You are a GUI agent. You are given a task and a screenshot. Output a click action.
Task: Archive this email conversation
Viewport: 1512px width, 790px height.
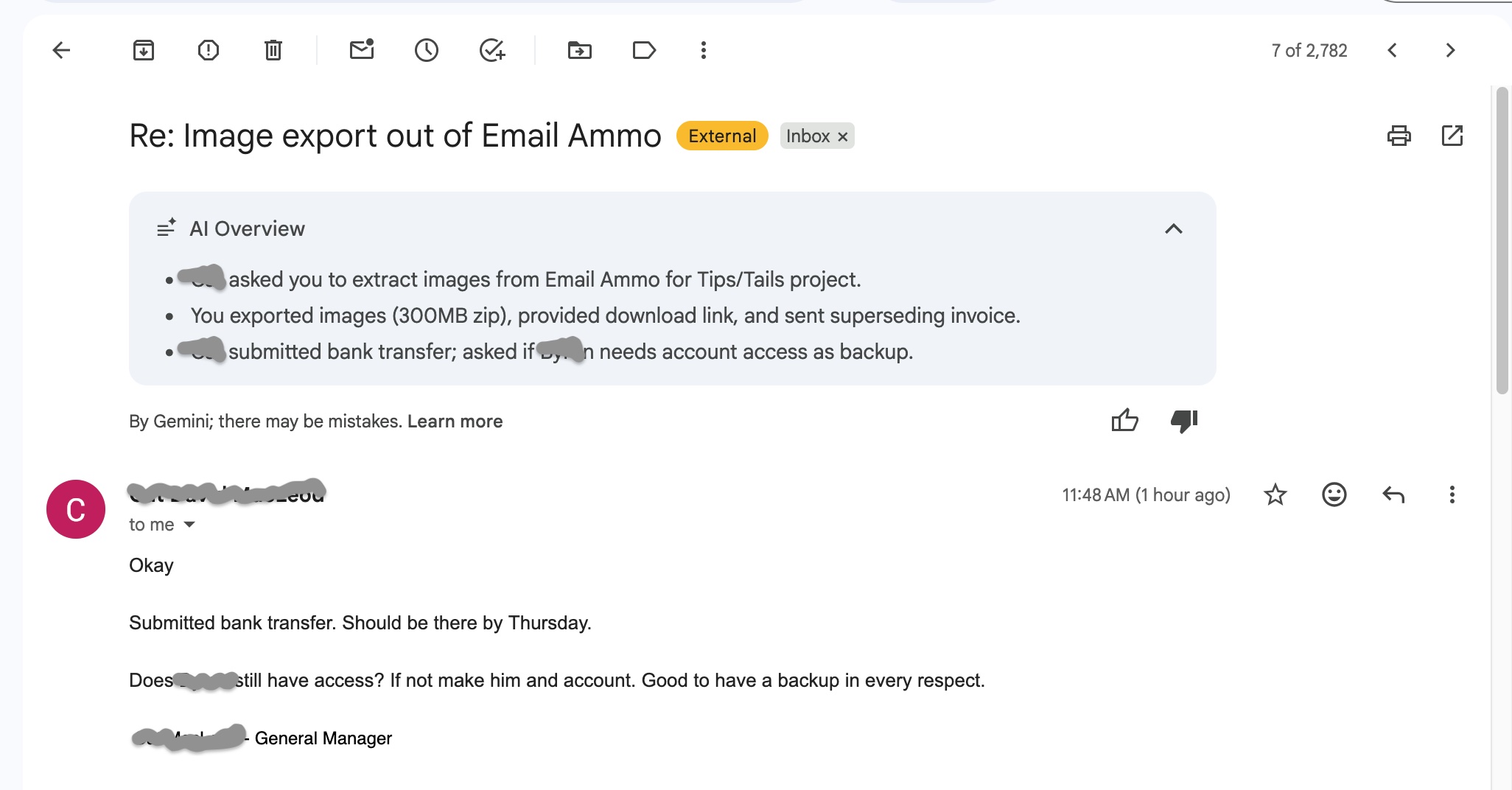click(144, 50)
